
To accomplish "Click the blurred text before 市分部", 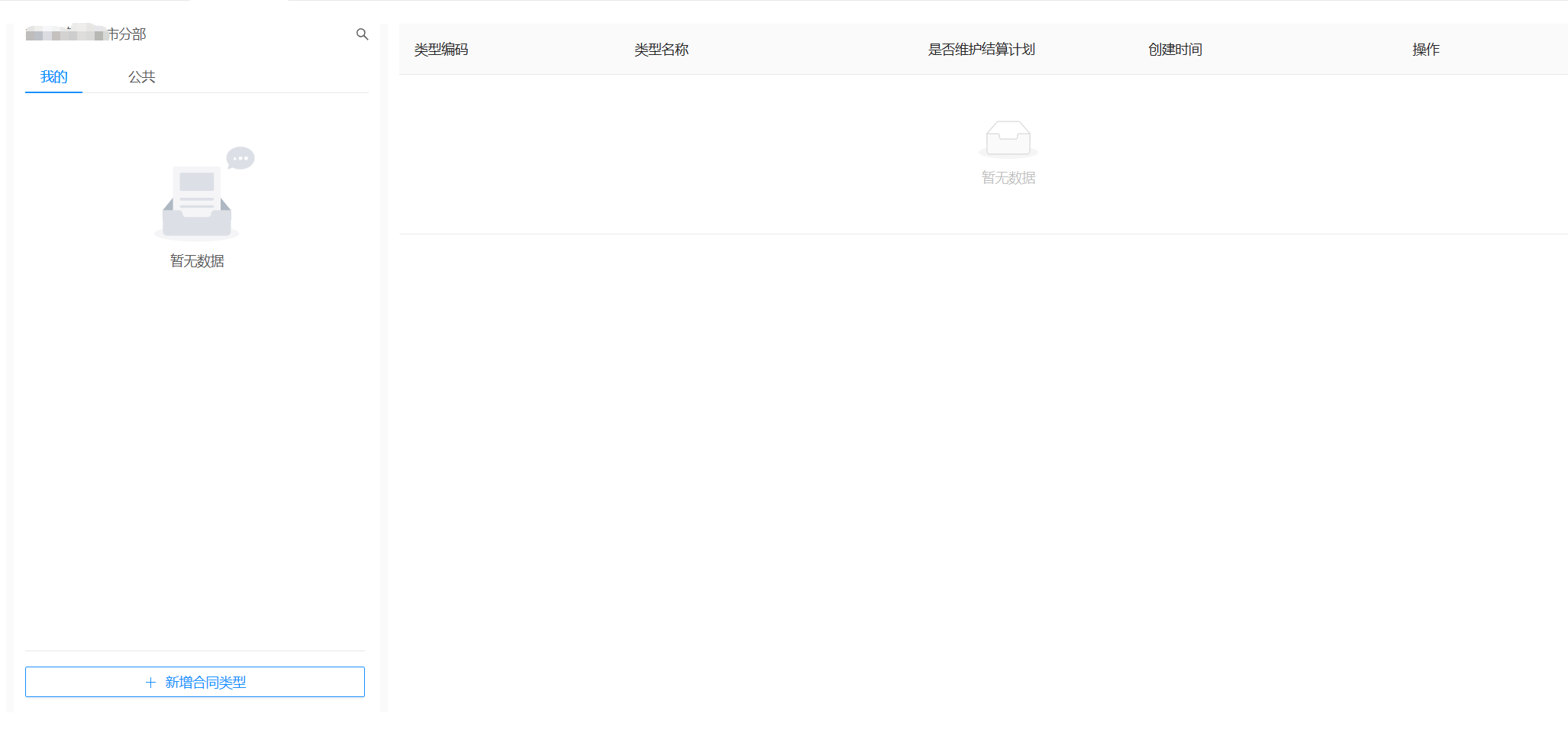I will [x=65, y=34].
